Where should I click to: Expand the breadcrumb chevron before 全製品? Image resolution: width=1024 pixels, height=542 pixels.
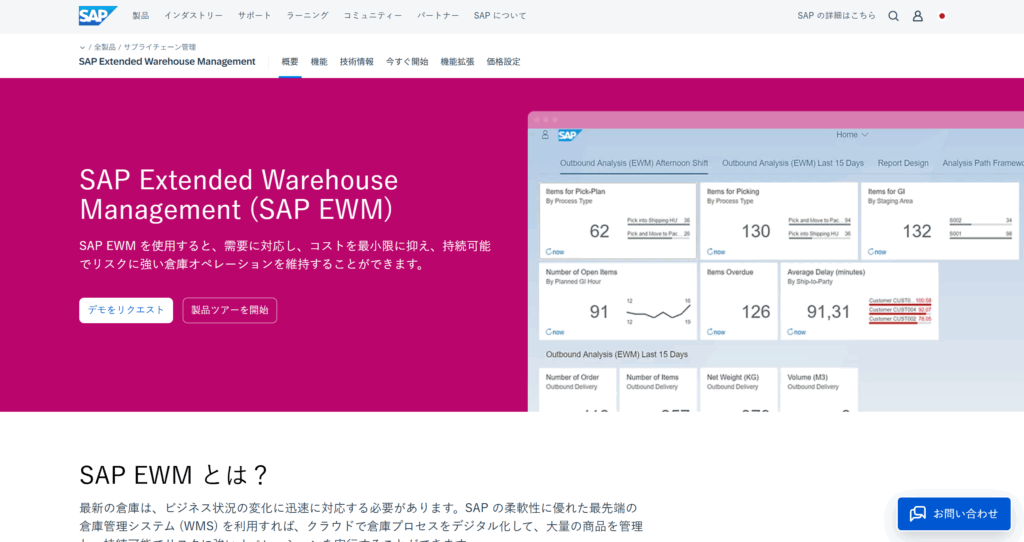(82, 47)
